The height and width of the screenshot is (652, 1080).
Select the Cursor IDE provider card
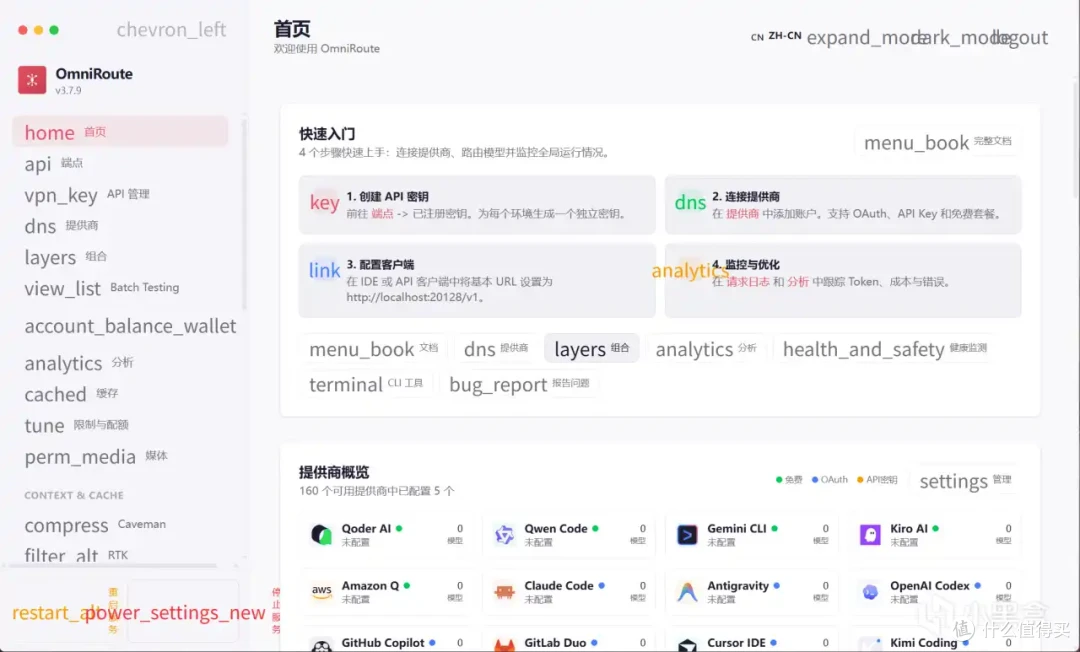tap(752, 640)
